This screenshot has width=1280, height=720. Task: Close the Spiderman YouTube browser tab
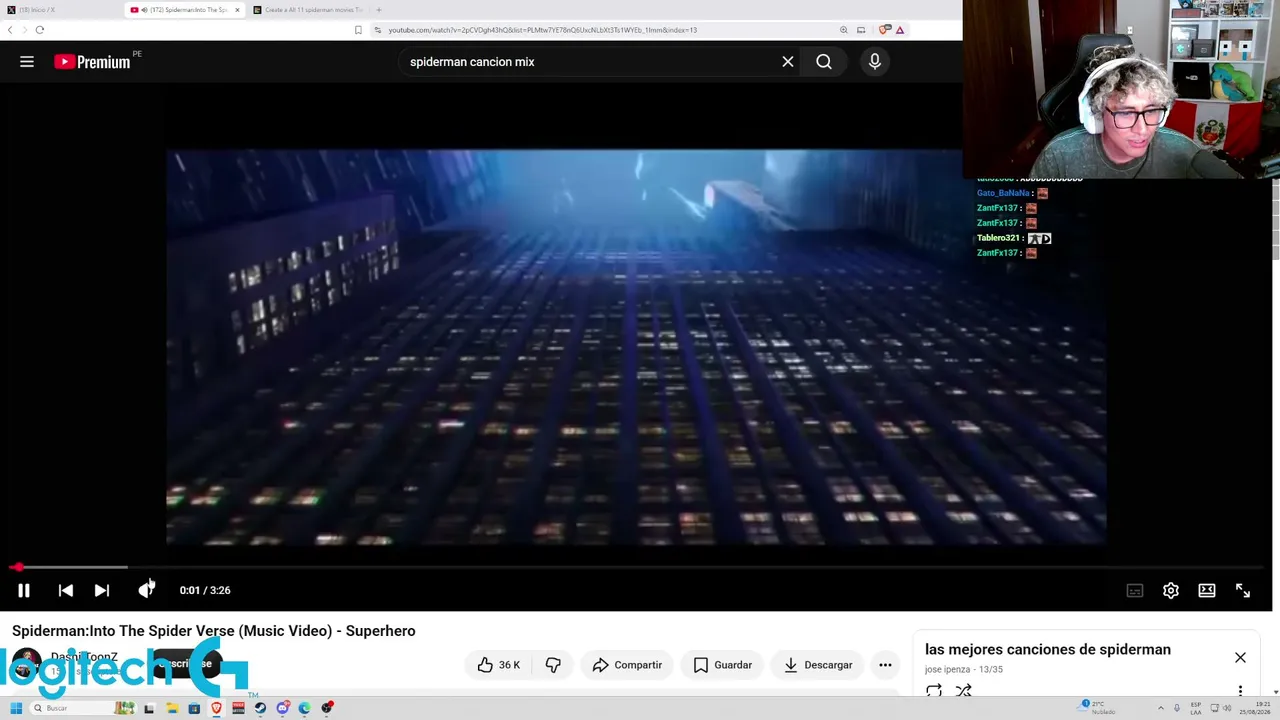[x=237, y=10]
